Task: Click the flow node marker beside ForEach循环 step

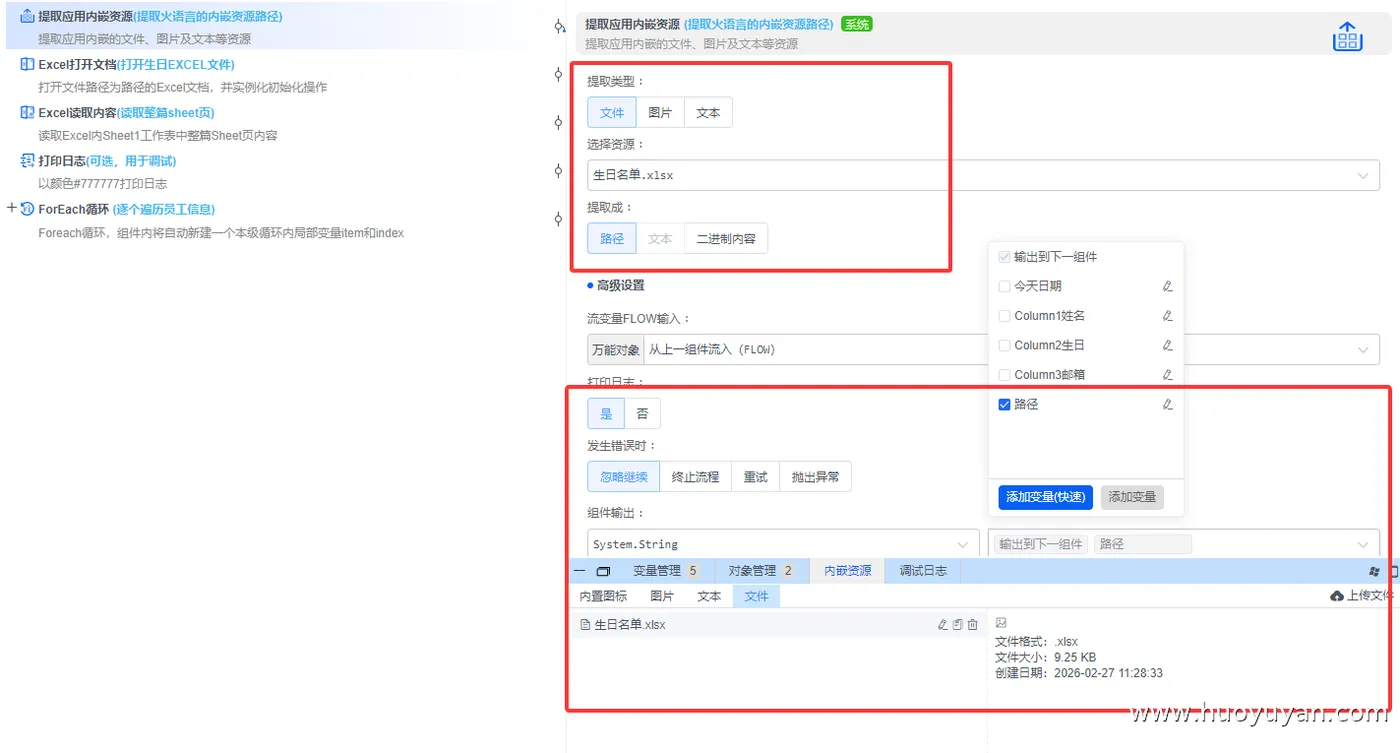Action: click(x=558, y=219)
